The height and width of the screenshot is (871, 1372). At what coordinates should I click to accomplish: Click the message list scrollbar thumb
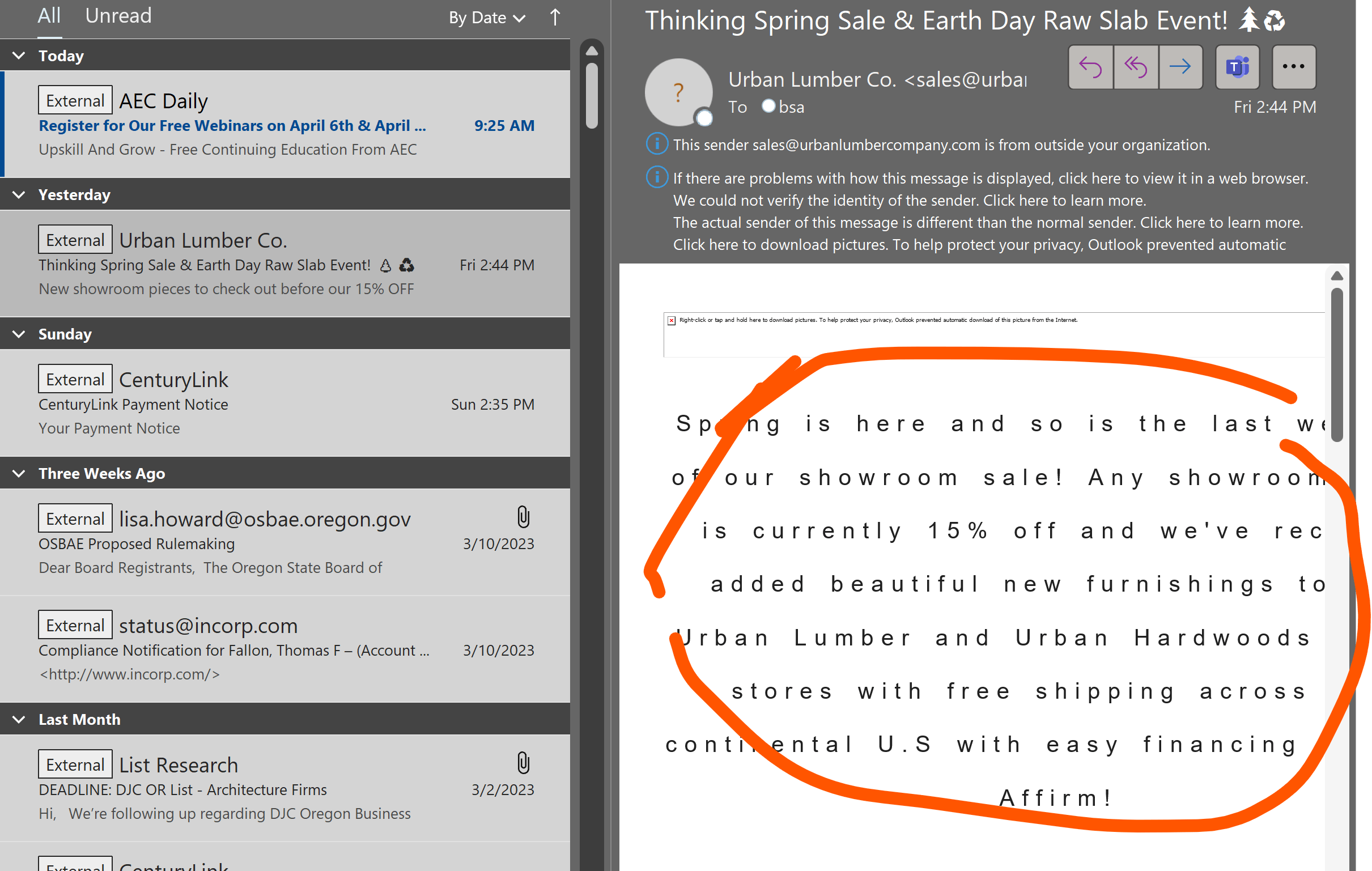pyautogui.click(x=592, y=96)
